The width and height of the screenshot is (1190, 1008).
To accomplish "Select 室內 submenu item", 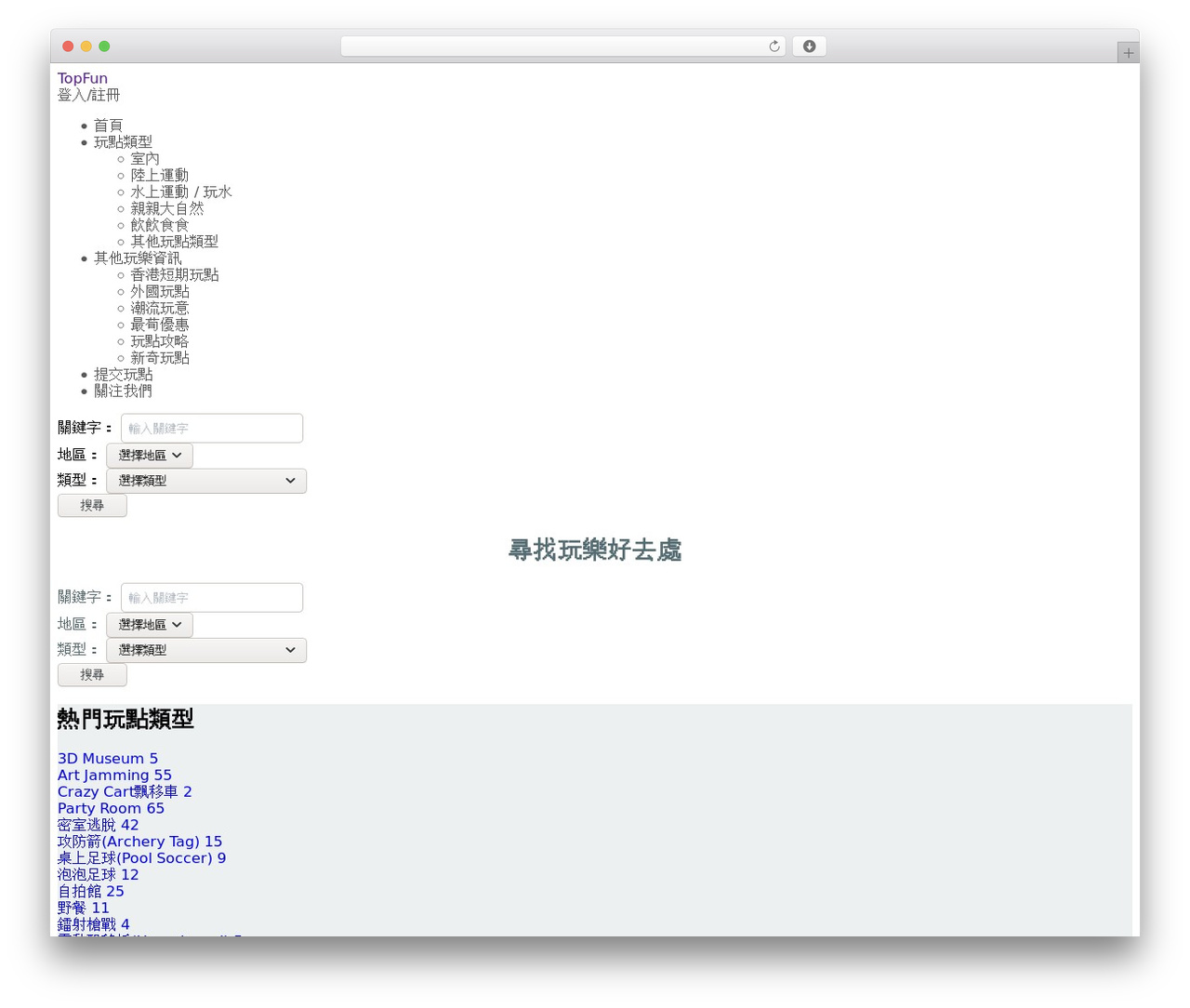I will pos(145,159).
